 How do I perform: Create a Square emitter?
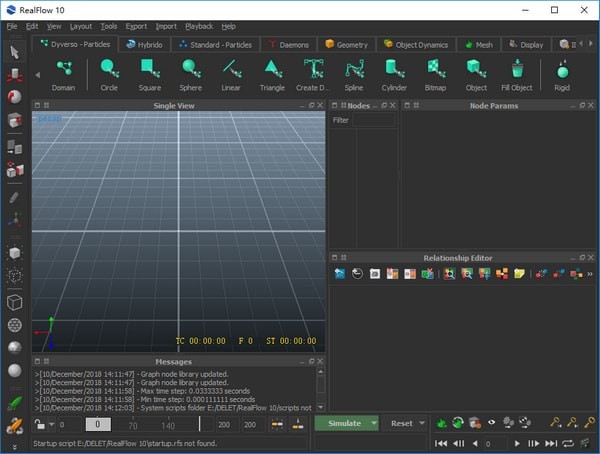tap(150, 75)
